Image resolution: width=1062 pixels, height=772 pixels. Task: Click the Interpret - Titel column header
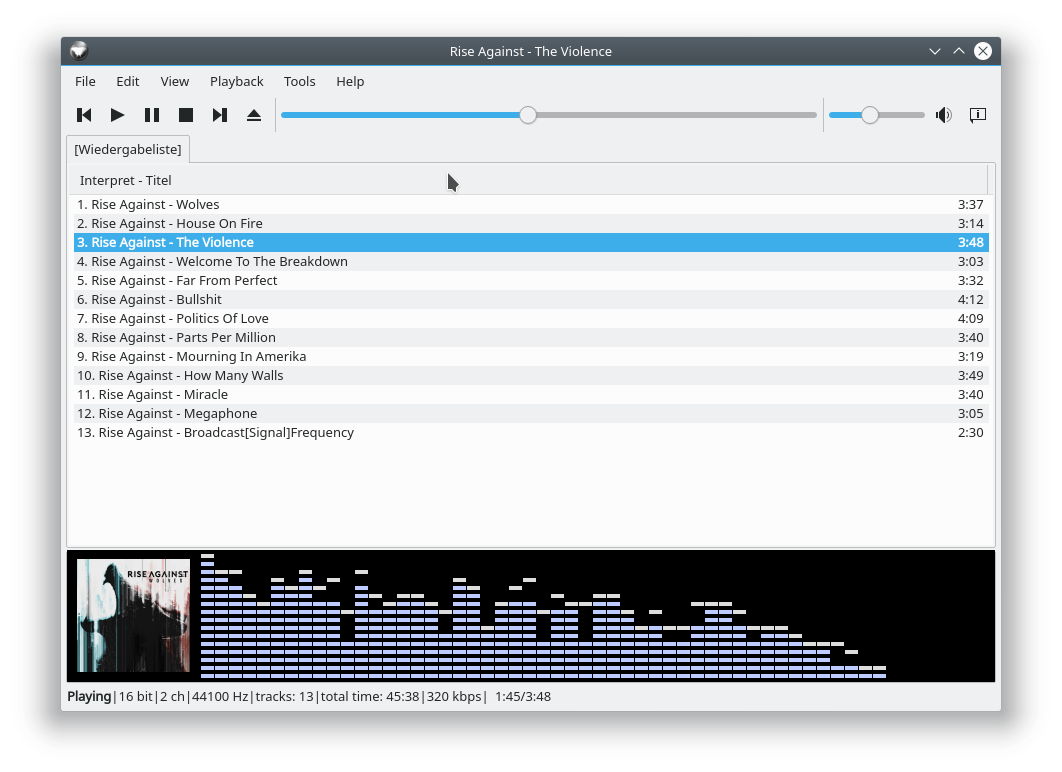[x=530, y=180]
